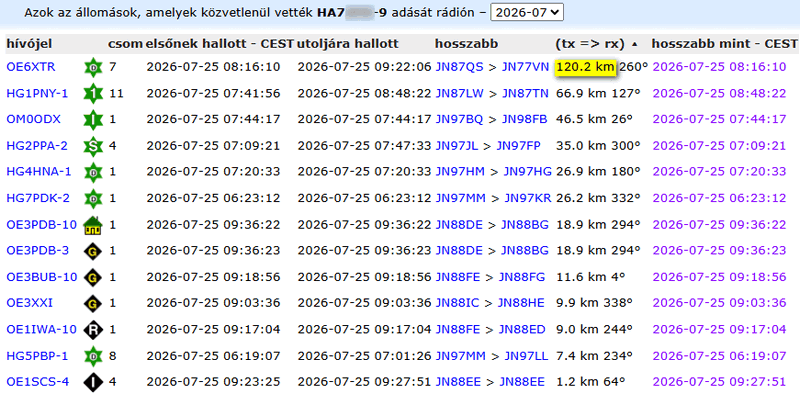Open the OE1SCS-4 callsign link

click(x=37, y=382)
